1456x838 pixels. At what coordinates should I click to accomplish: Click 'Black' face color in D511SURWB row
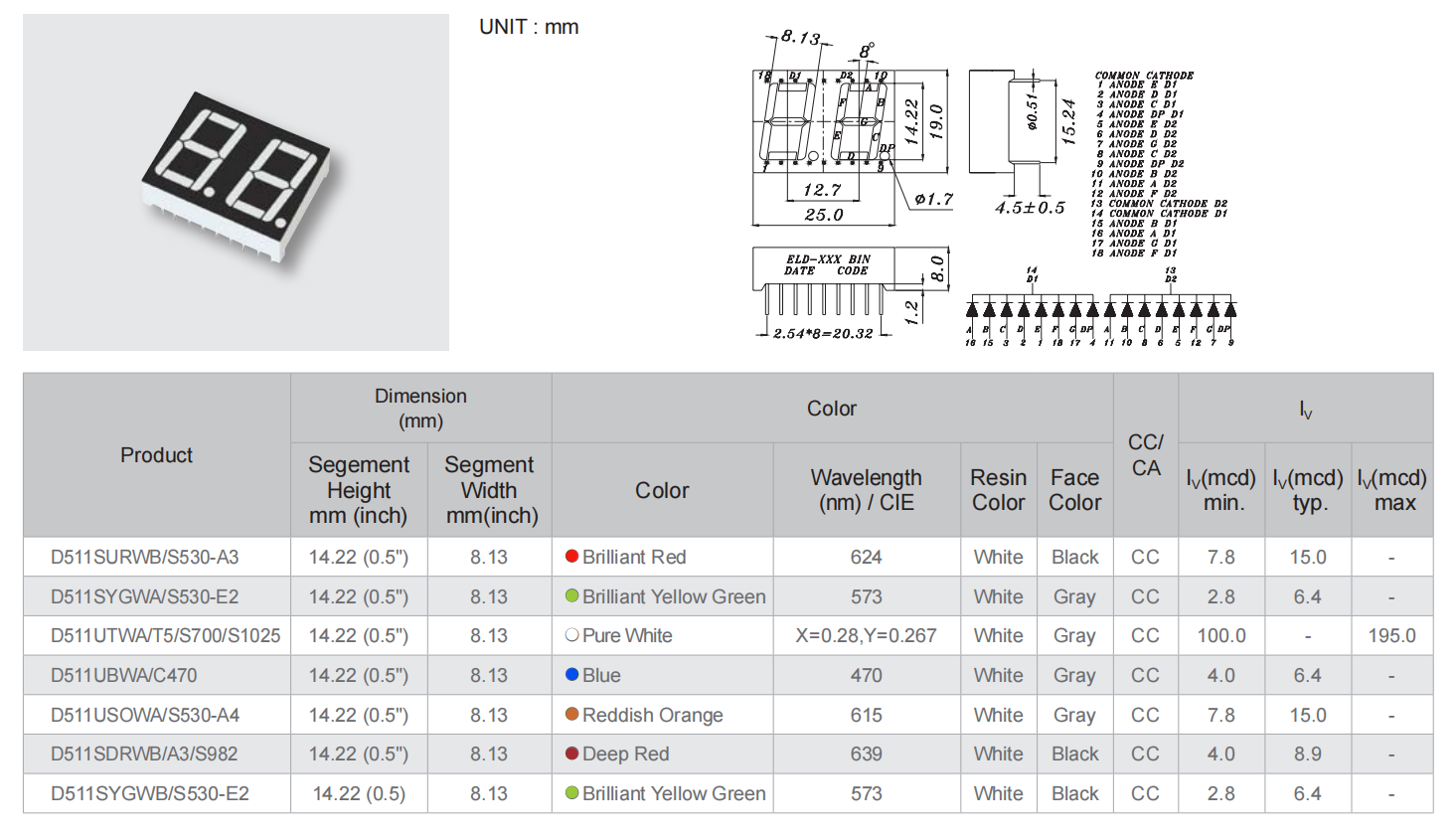tap(1075, 557)
